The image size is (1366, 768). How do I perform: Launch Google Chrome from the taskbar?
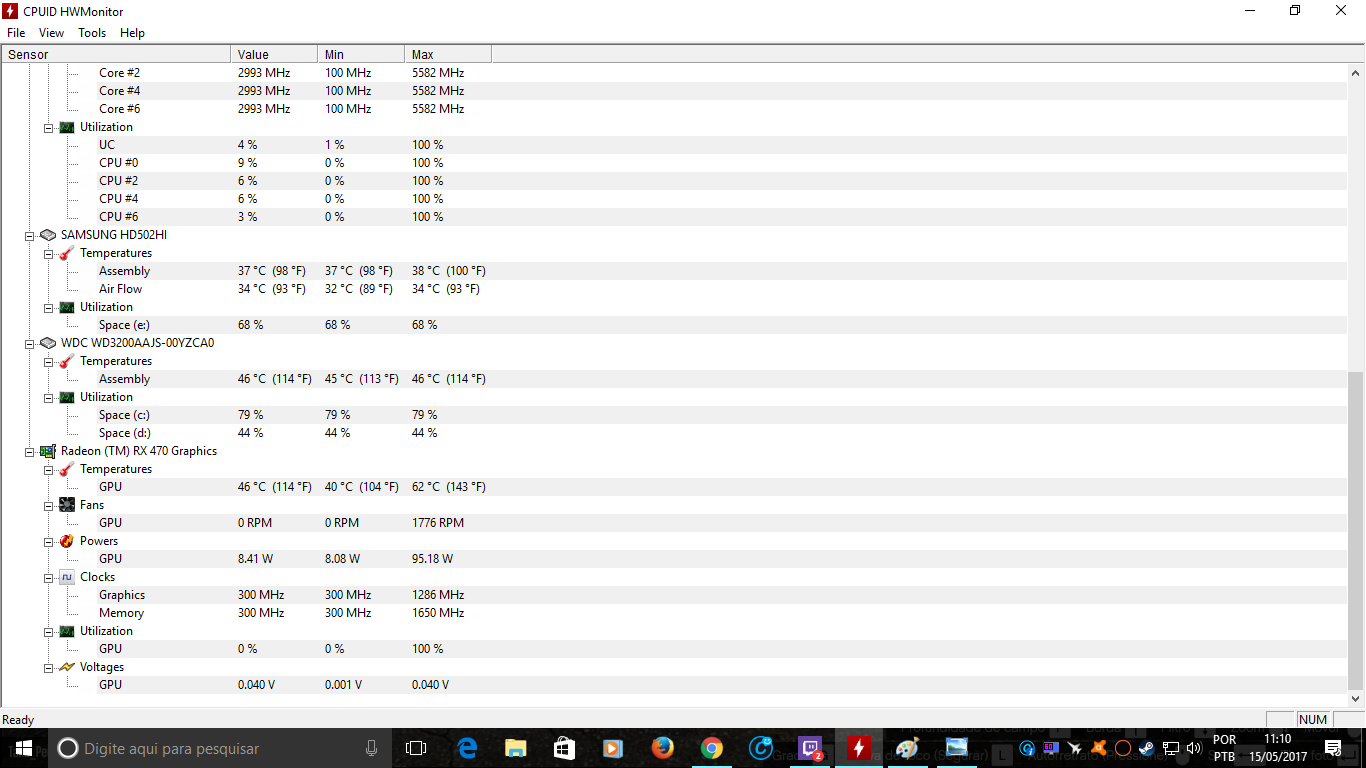711,748
